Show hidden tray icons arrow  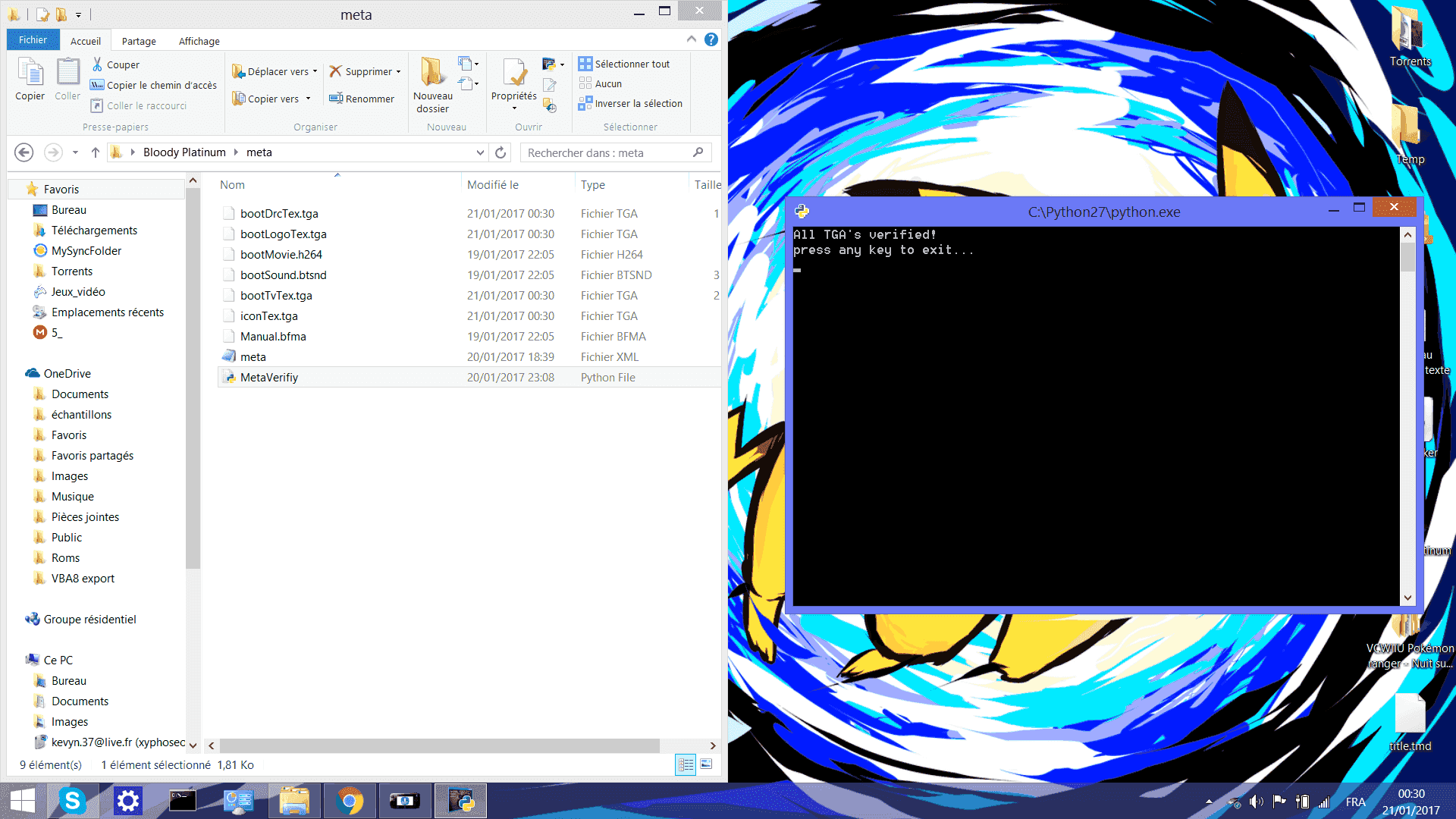coord(1209,802)
